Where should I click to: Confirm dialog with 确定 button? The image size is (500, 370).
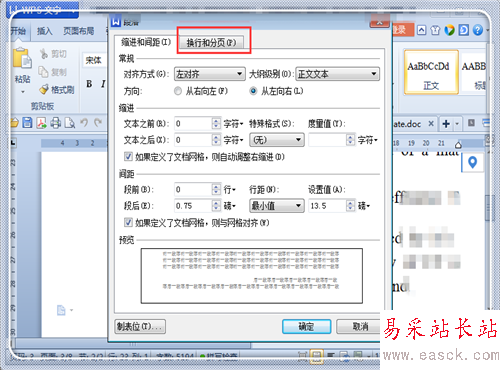tap(307, 326)
